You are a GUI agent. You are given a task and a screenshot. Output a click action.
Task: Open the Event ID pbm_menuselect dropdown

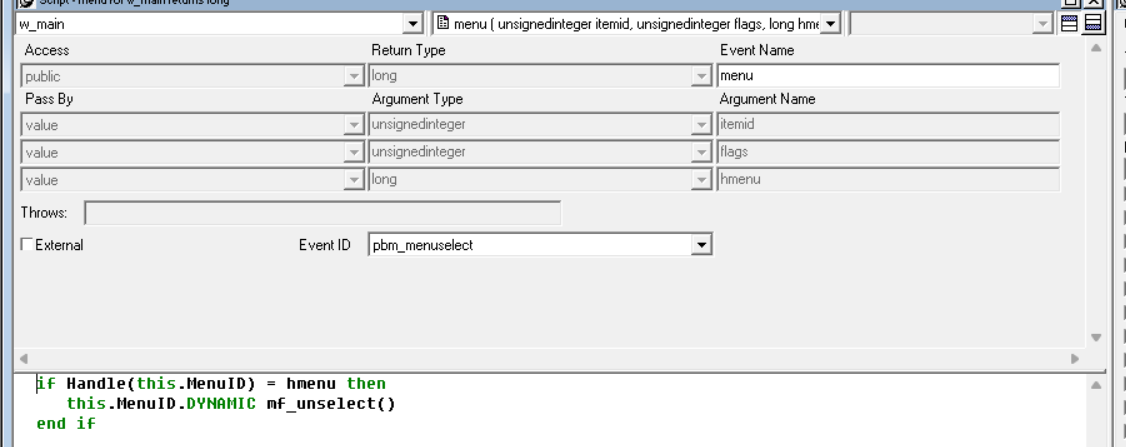[x=701, y=246]
